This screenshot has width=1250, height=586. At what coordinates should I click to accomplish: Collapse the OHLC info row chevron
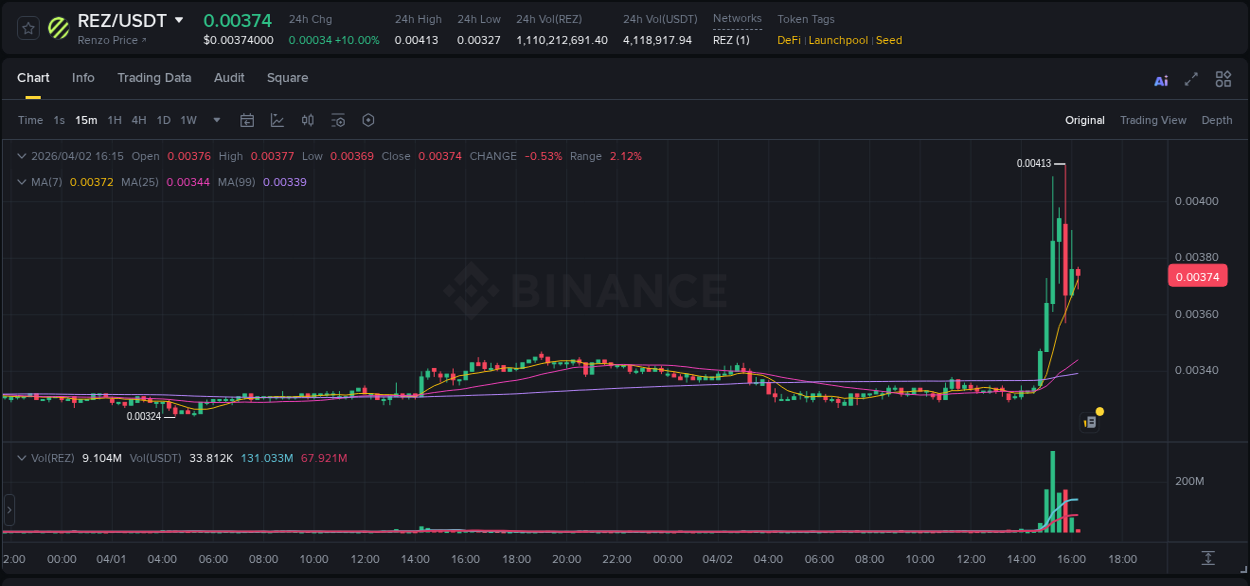tap(21, 156)
